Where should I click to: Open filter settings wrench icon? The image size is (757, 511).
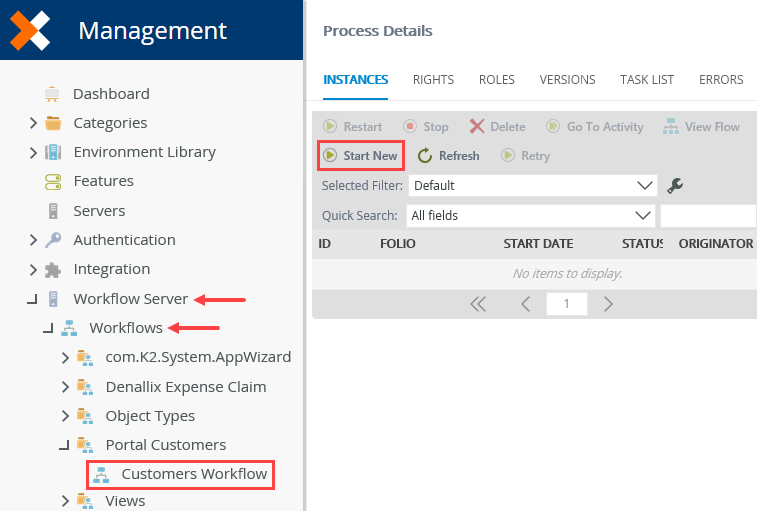[675, 185]
